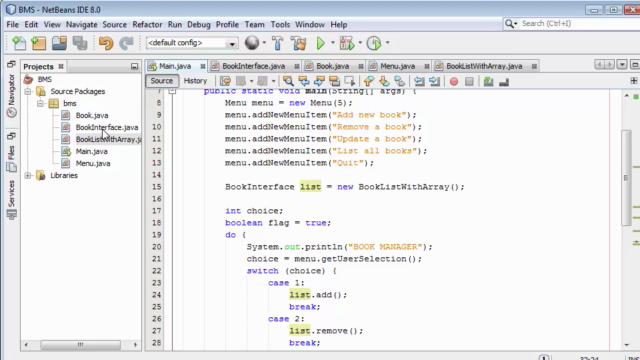Click the Shift Line Left icon
Screen dimensions: 640x360
[x=419, y=81]
